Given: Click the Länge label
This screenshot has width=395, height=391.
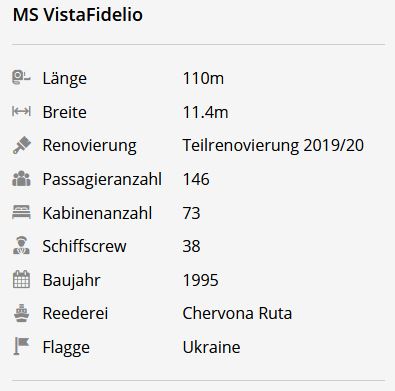Looking at the screenshot, I should click(65, 79).
